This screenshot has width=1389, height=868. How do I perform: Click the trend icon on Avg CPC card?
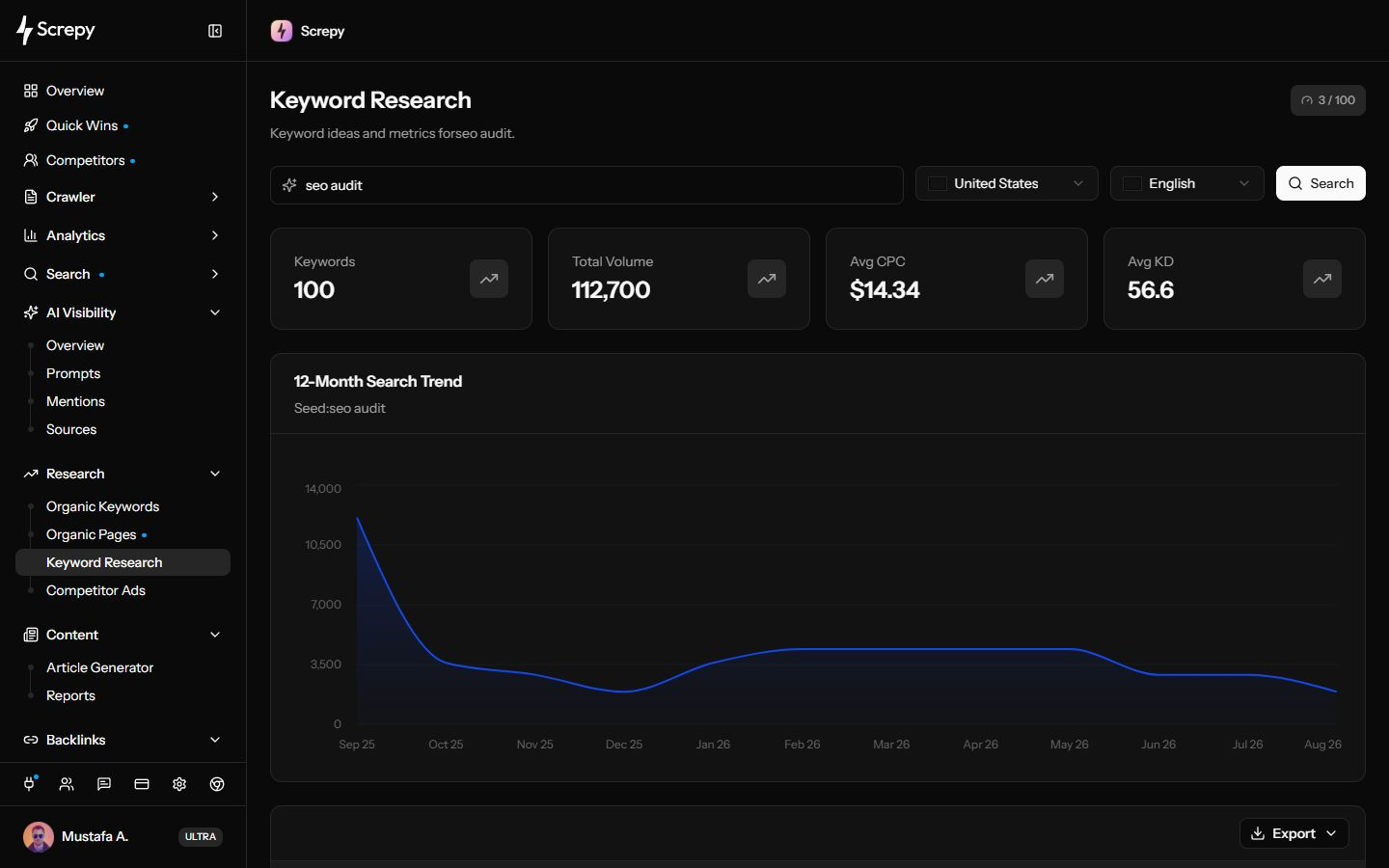click(x=1045, y=279)
